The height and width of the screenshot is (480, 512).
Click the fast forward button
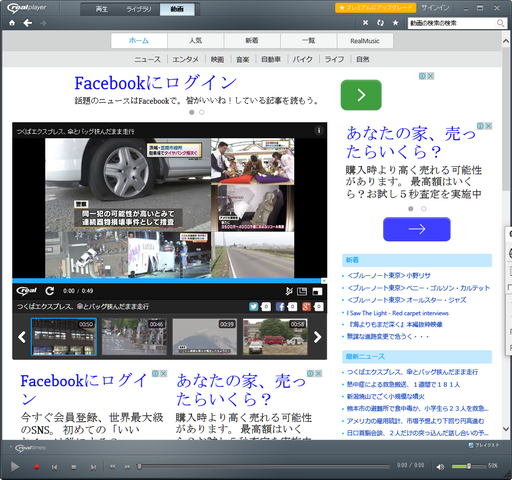click(127, 467)
